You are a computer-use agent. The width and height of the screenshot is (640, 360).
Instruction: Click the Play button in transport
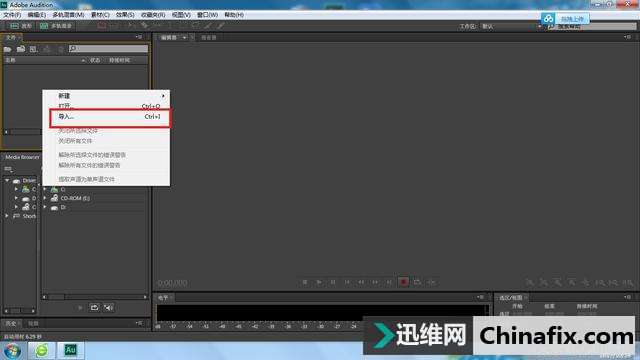point(319,282)
